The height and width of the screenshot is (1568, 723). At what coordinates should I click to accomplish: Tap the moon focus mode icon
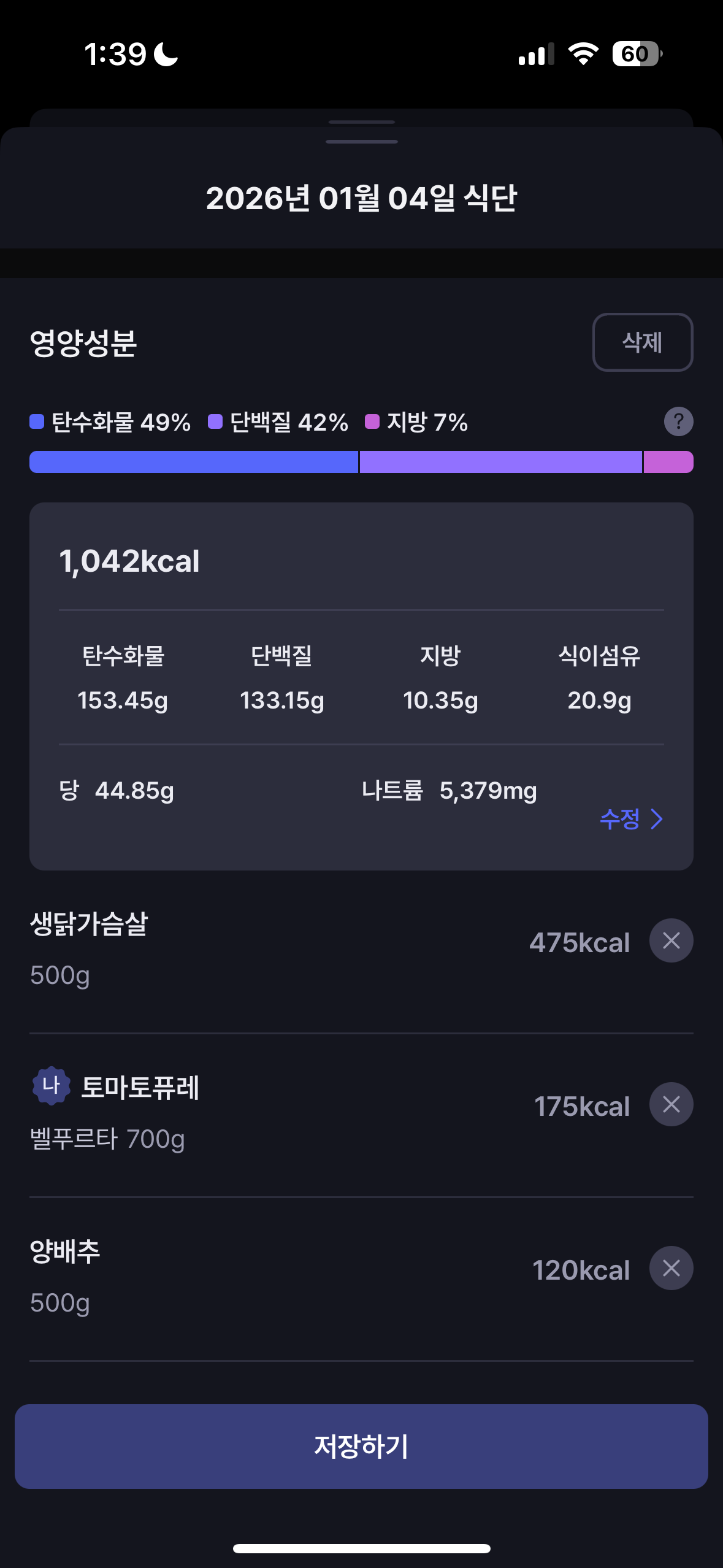point(166,54)
